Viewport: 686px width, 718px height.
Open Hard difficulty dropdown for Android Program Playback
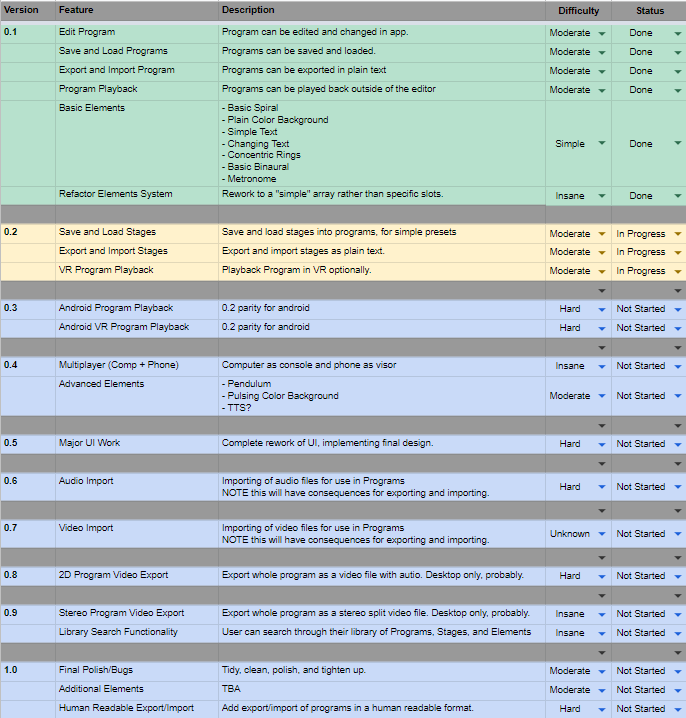[x=602, y=310]
